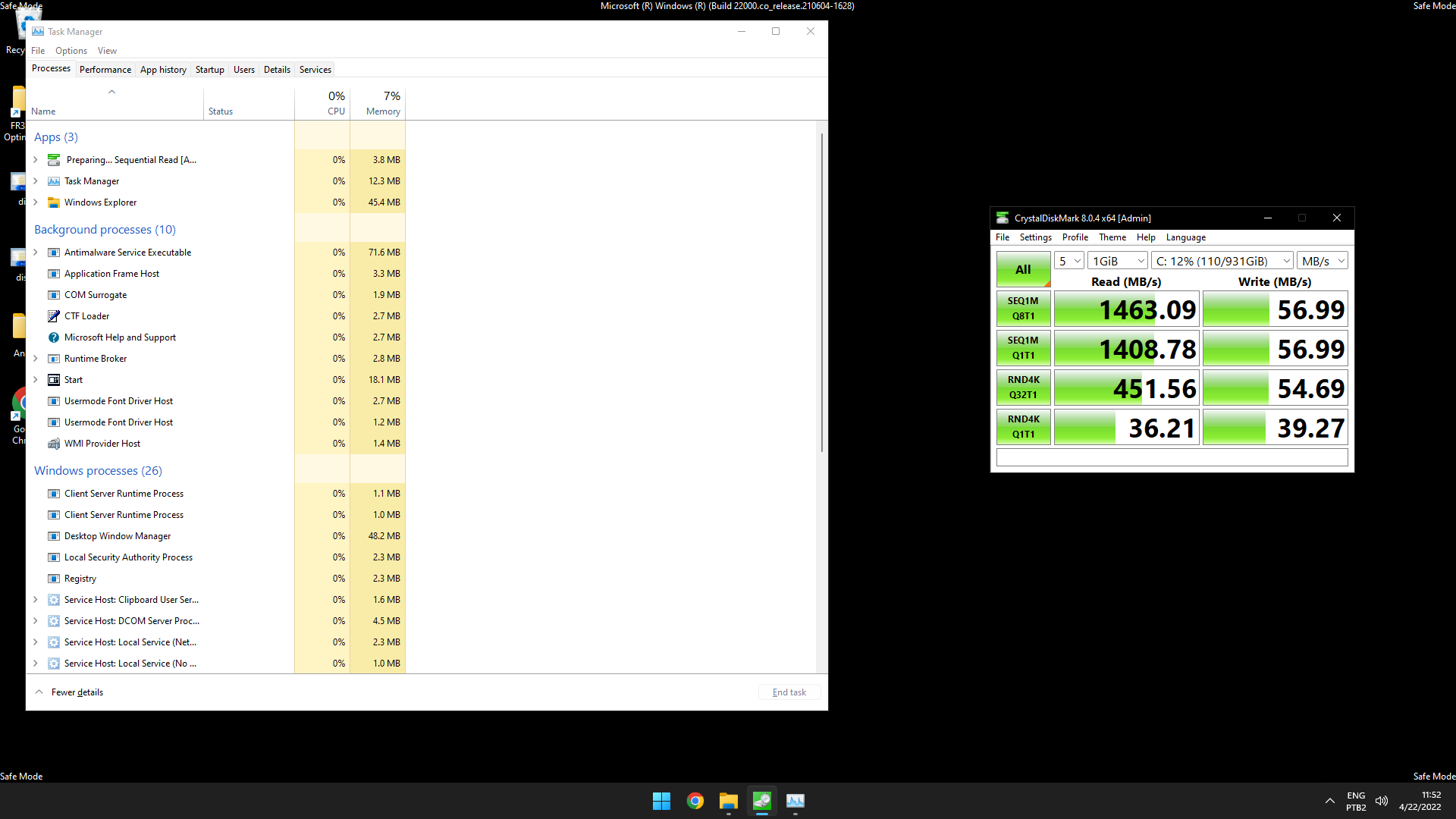Open the Options menu in Task Manager
1456x819 pixels.
tap(71, 51)
